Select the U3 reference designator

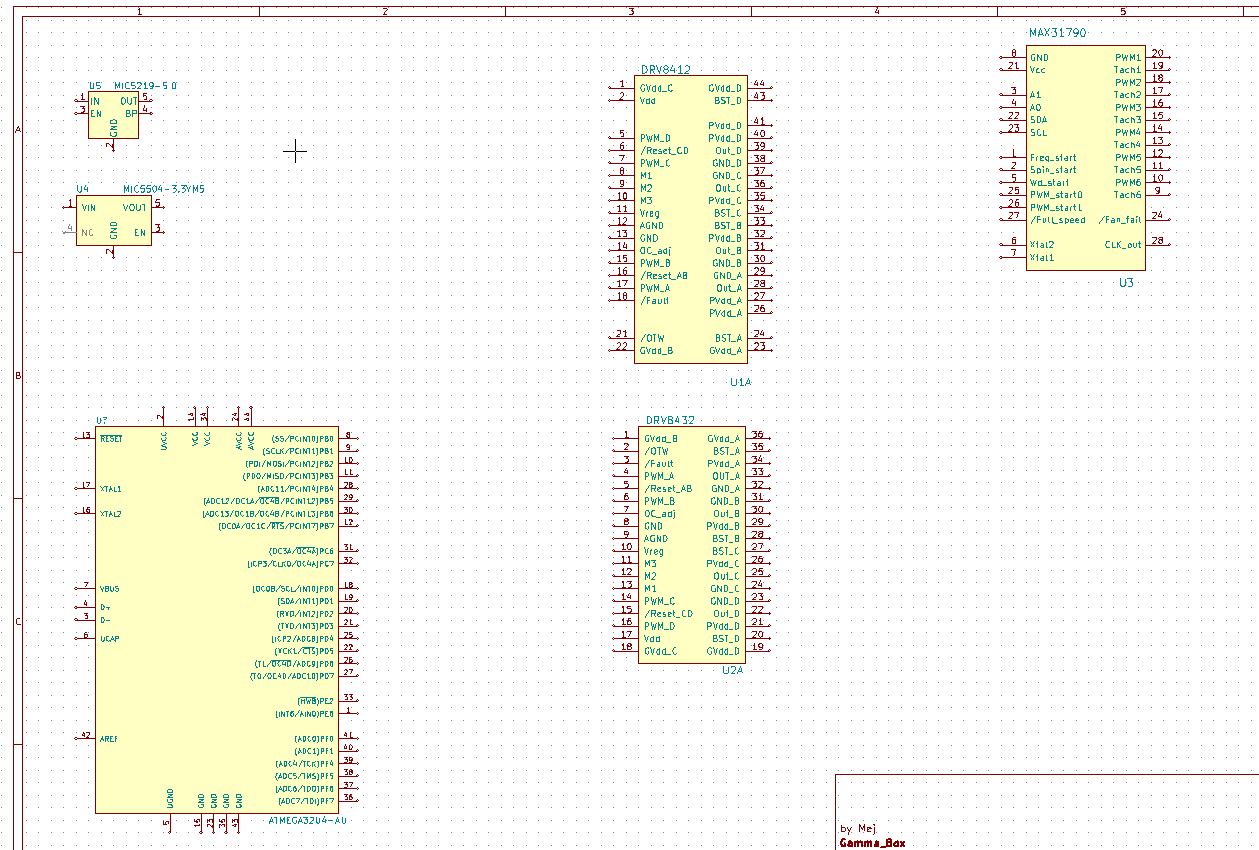1126,283
